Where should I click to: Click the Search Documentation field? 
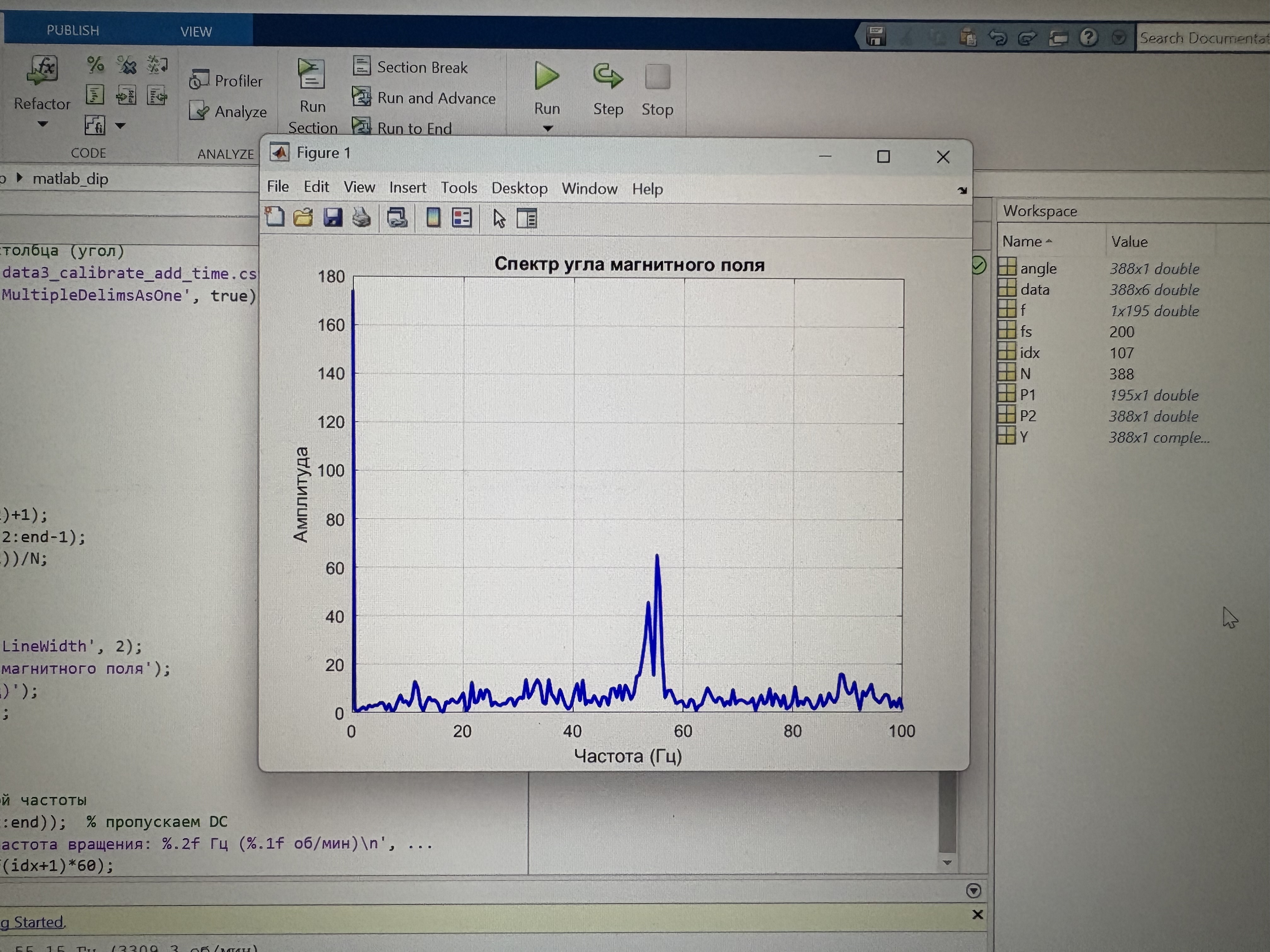(x=1204, y=38)
